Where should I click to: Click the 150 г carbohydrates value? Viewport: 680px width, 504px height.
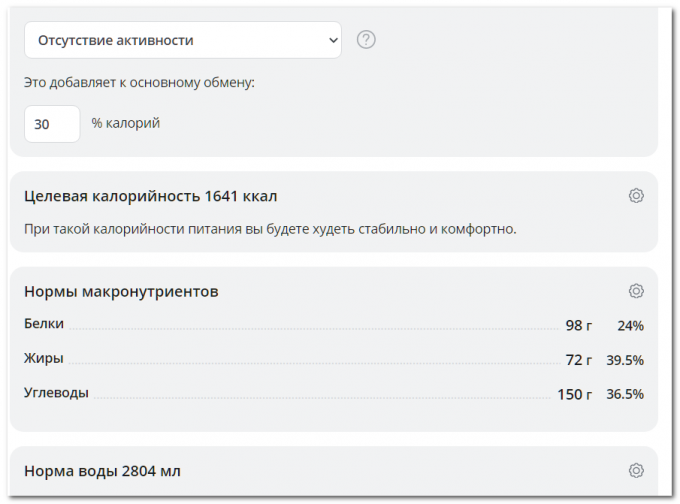pyautogui.click(x=574, y=395)
